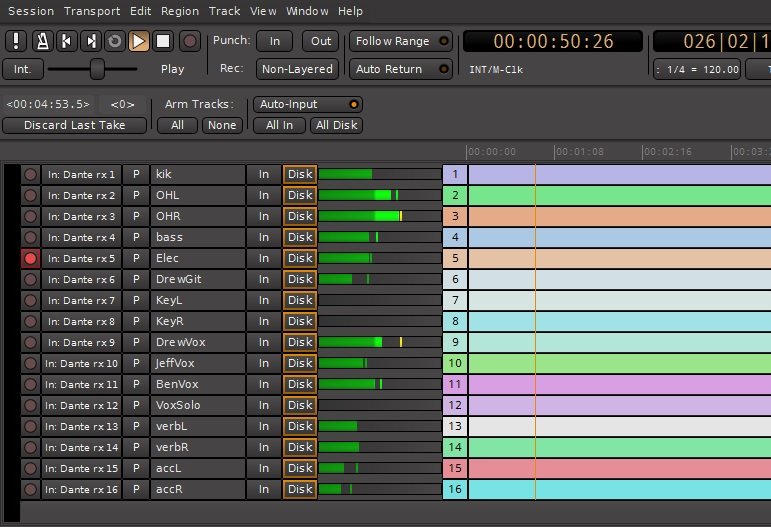Arm record for accL track
Image resolution: width=771 pixels, height=527 pixels.
[30, 468]
